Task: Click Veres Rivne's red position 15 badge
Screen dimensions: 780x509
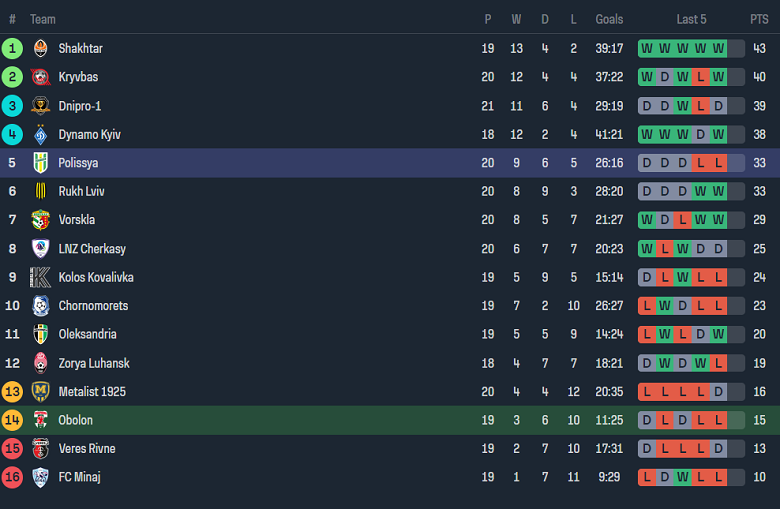Action: [x=12, y=448]
